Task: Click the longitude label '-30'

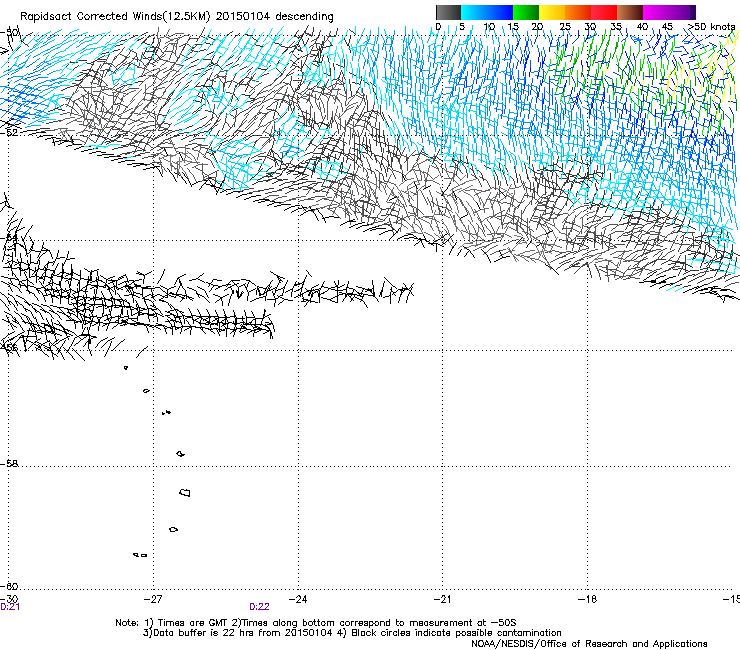Action: 9,599
